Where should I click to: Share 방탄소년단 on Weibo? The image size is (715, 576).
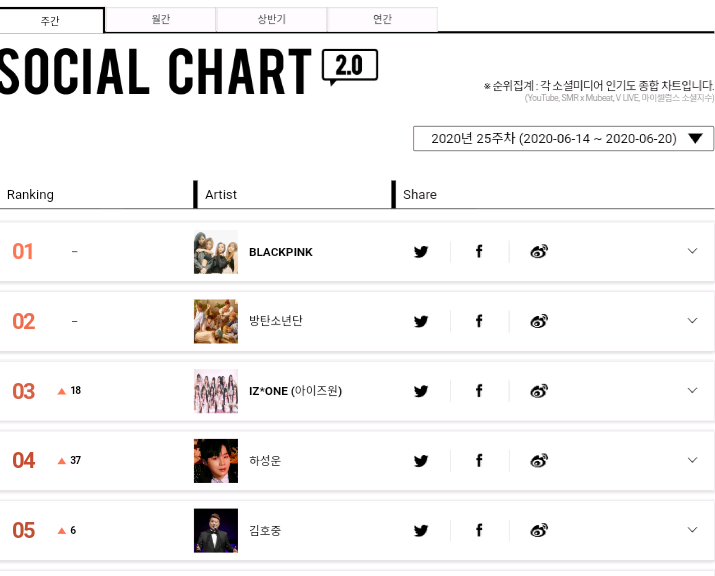click(539, 321)
